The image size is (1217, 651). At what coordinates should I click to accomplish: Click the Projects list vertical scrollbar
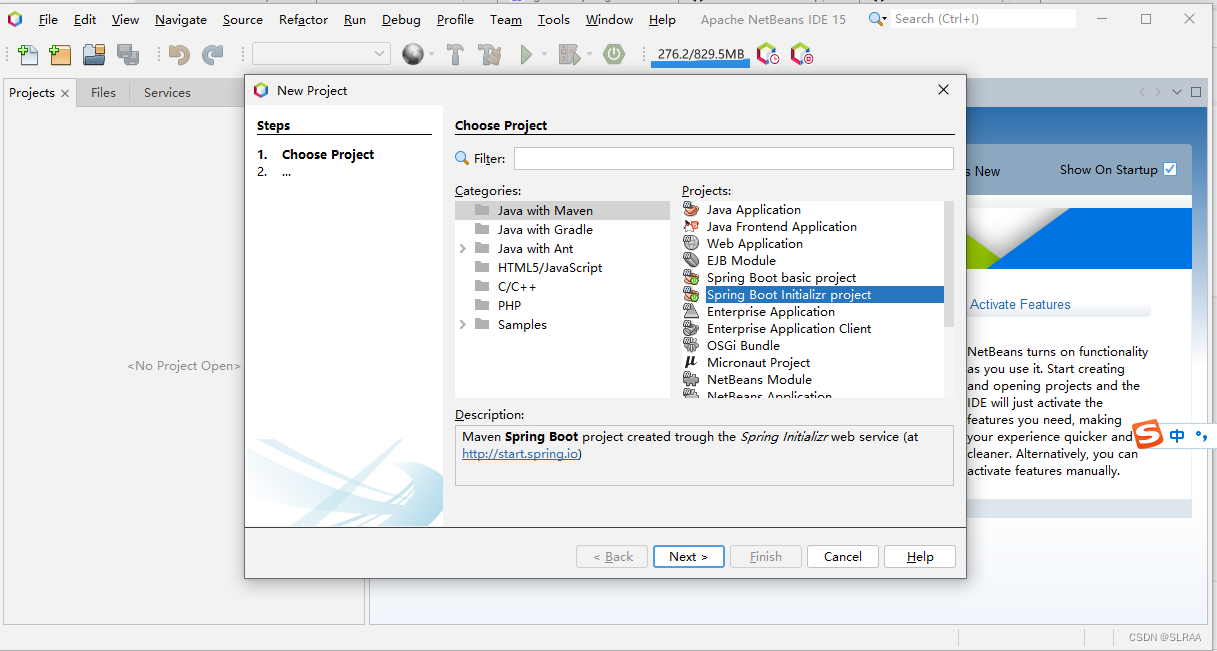tap(949, 265)
